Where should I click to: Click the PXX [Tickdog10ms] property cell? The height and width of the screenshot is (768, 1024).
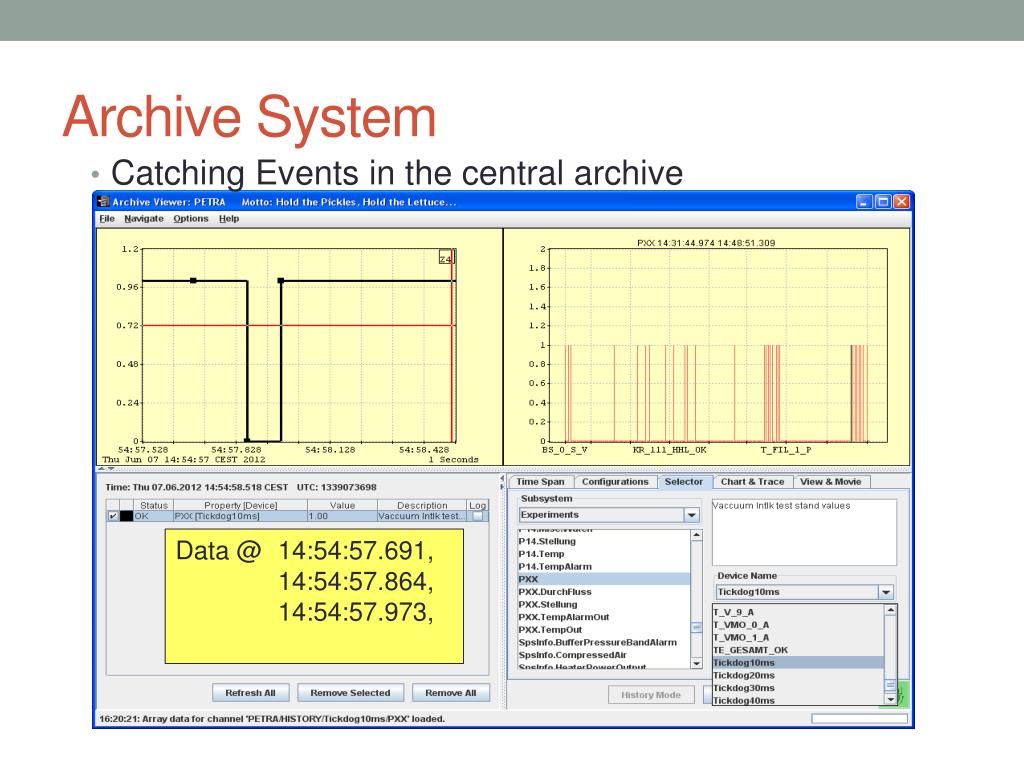click(x=240, y=516)
